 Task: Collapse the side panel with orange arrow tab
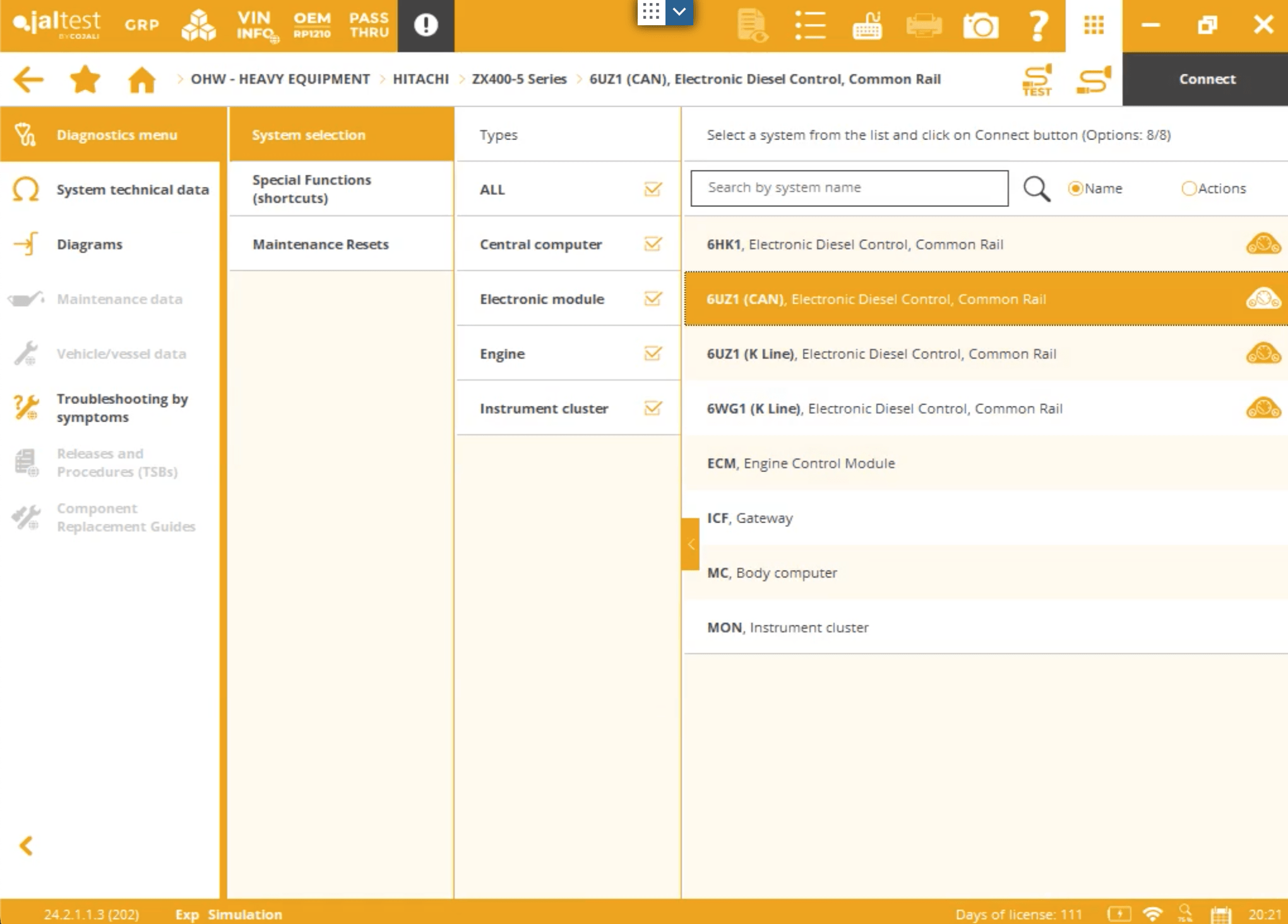[691, 544]
